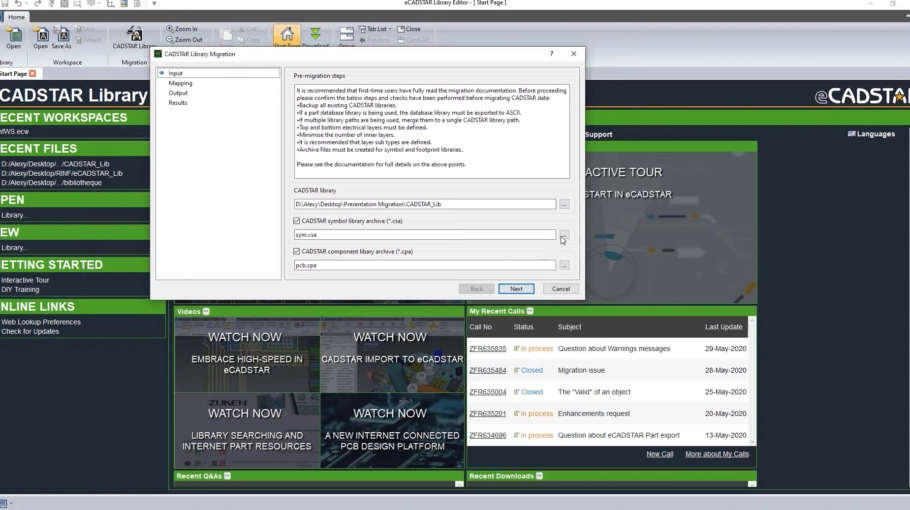910x510 pixels.
Task: Close the Start Page tab
Action: 32,73
